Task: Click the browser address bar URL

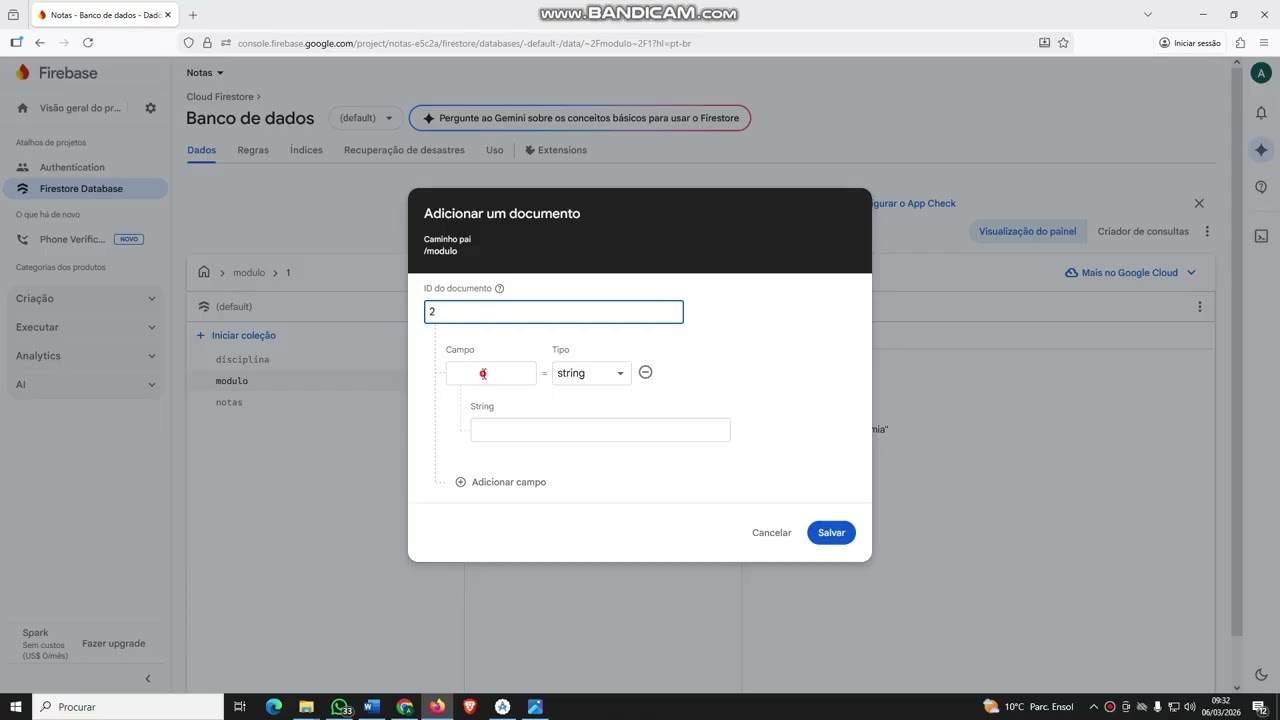Action: 464,43
